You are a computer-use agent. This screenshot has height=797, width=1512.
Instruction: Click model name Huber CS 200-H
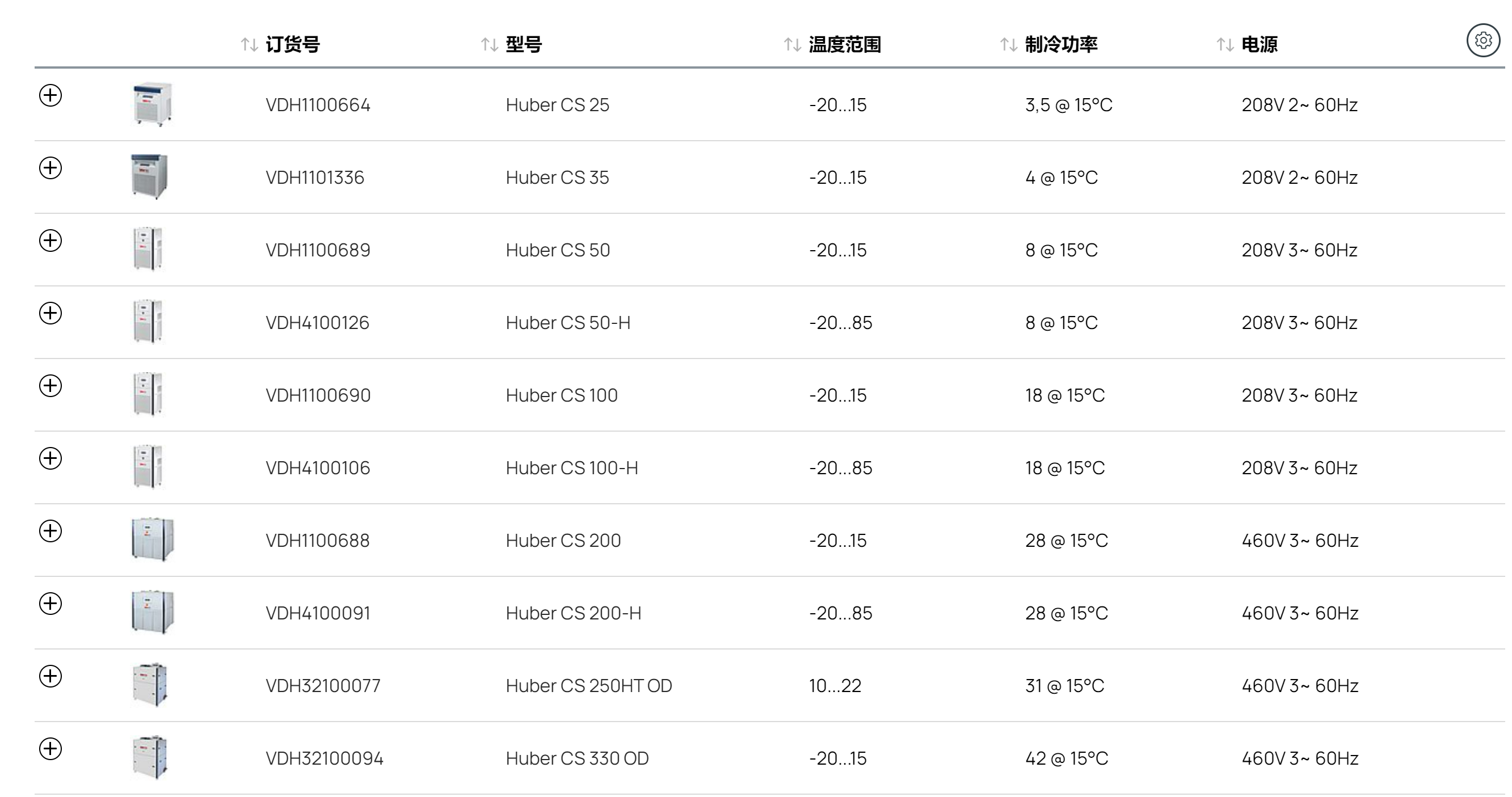(574, 613)
